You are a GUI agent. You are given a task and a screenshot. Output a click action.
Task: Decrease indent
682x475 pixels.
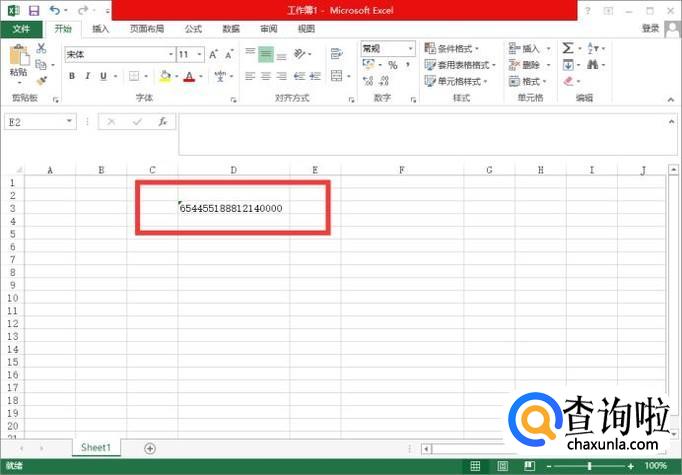(299, 77)
